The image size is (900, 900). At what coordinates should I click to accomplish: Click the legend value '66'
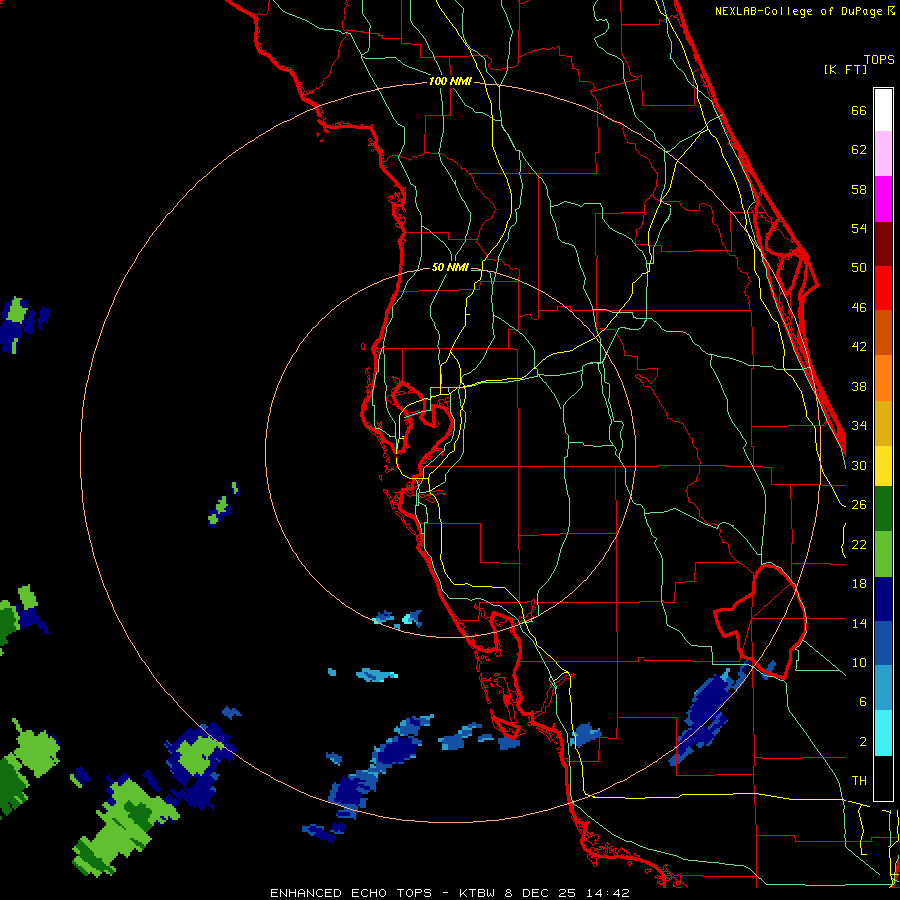[859, 111]
